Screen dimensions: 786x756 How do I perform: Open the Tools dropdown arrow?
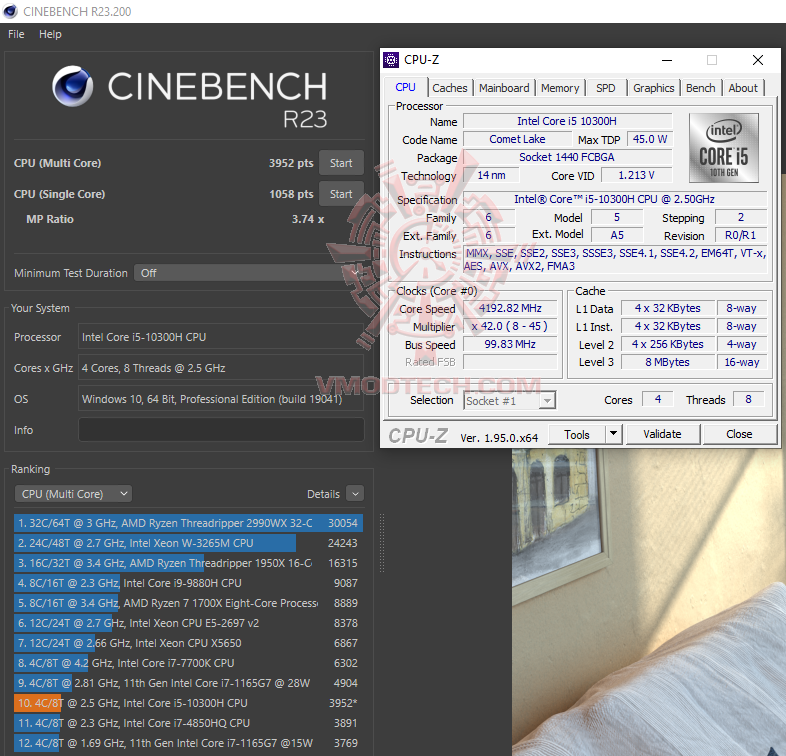pyautogui.click(x=614, y=434)
